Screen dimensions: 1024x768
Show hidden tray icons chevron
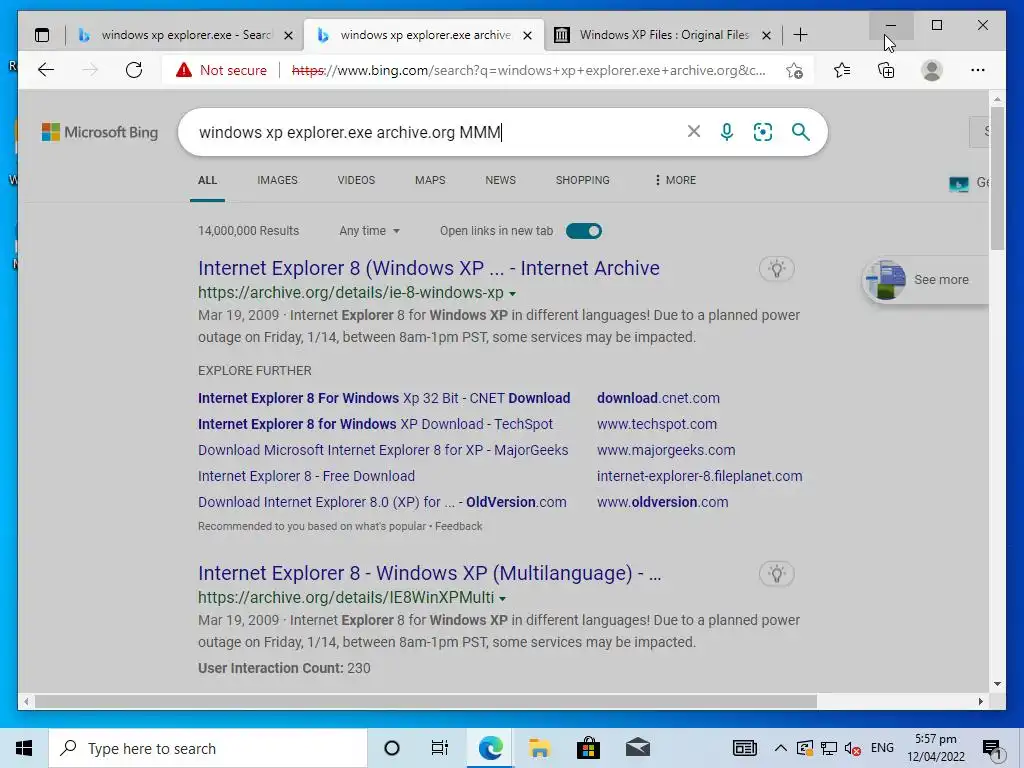780,748
